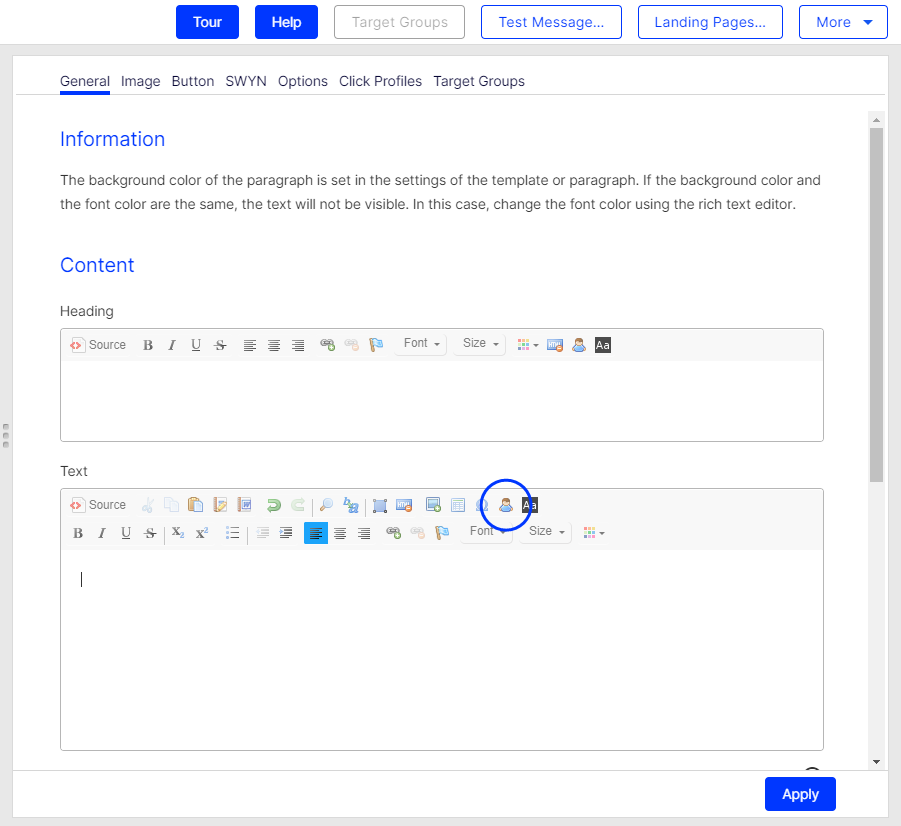Click the Find magnifier icon in Text toolbar

point(327,505)
